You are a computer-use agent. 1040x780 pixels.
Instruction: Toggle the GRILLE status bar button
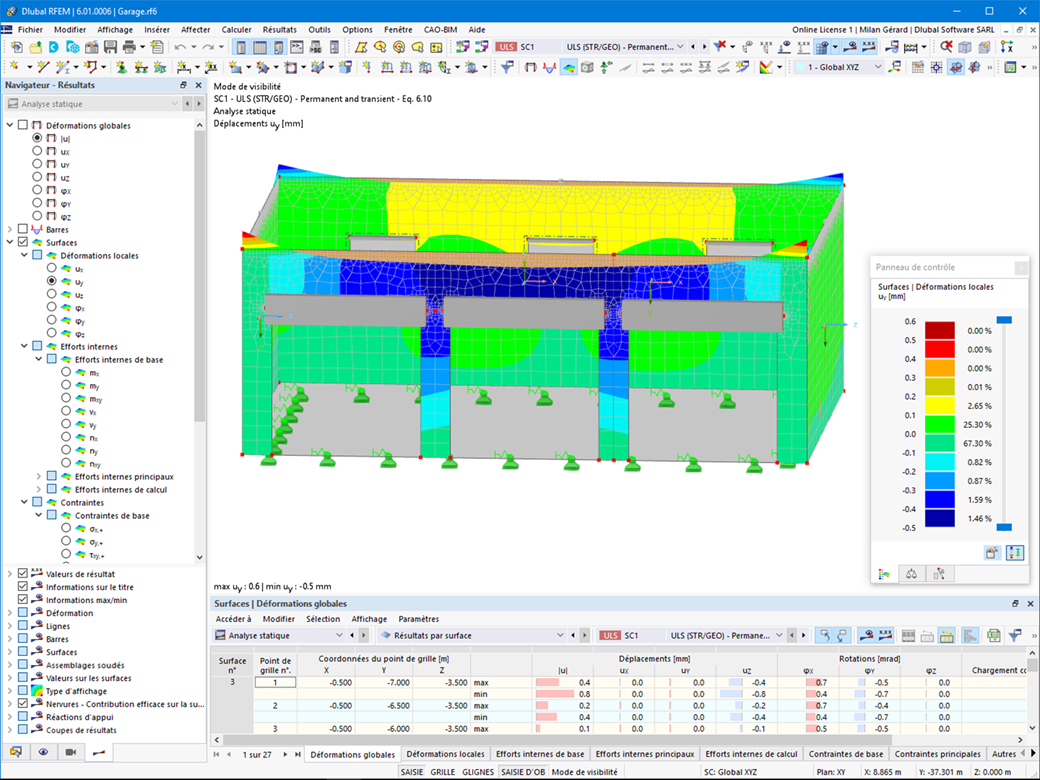tap(442, 772)
